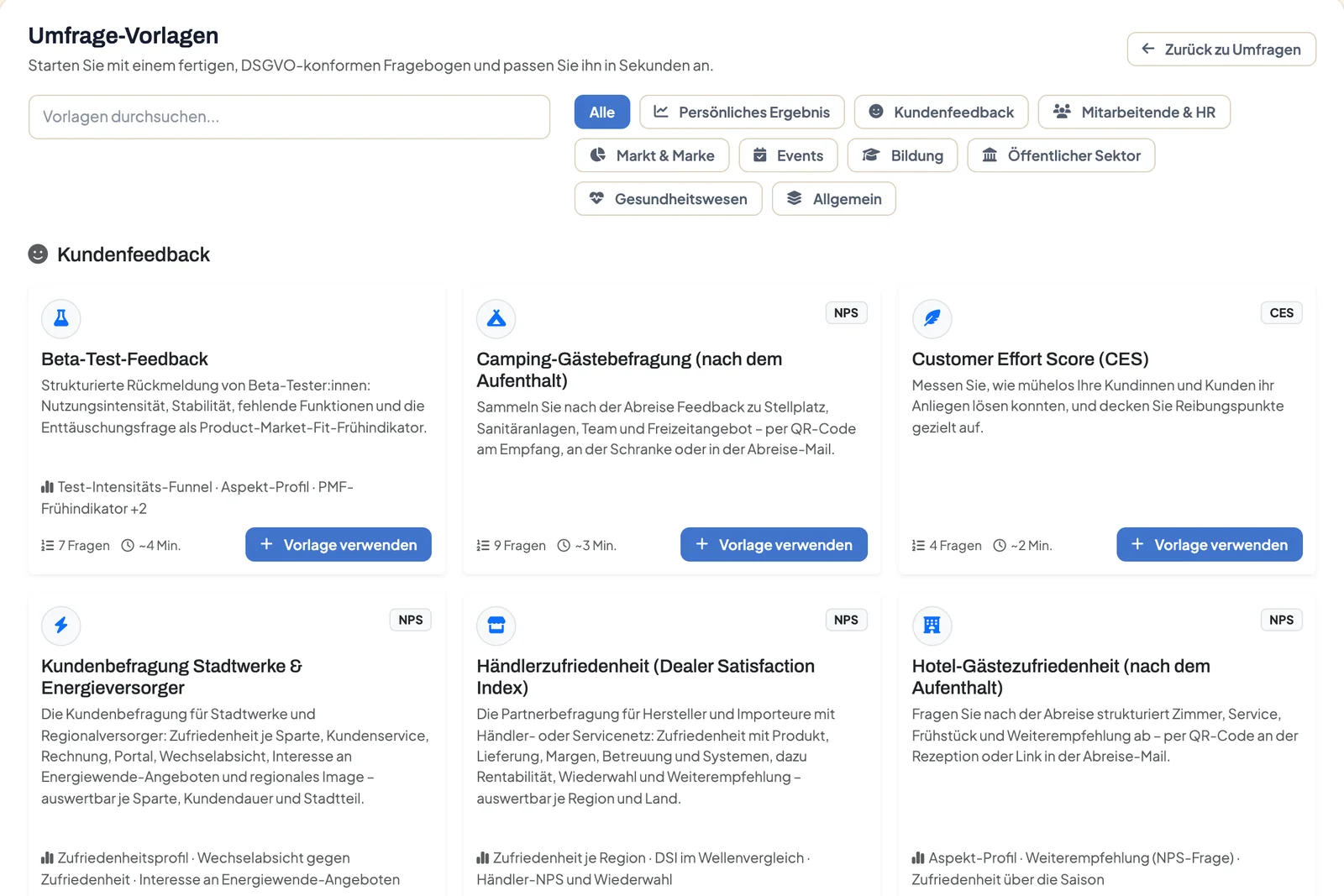Viewport: 1344px width, 896px height.
Task: Click the 7 Fragen text
Action: tap(84, 545)
